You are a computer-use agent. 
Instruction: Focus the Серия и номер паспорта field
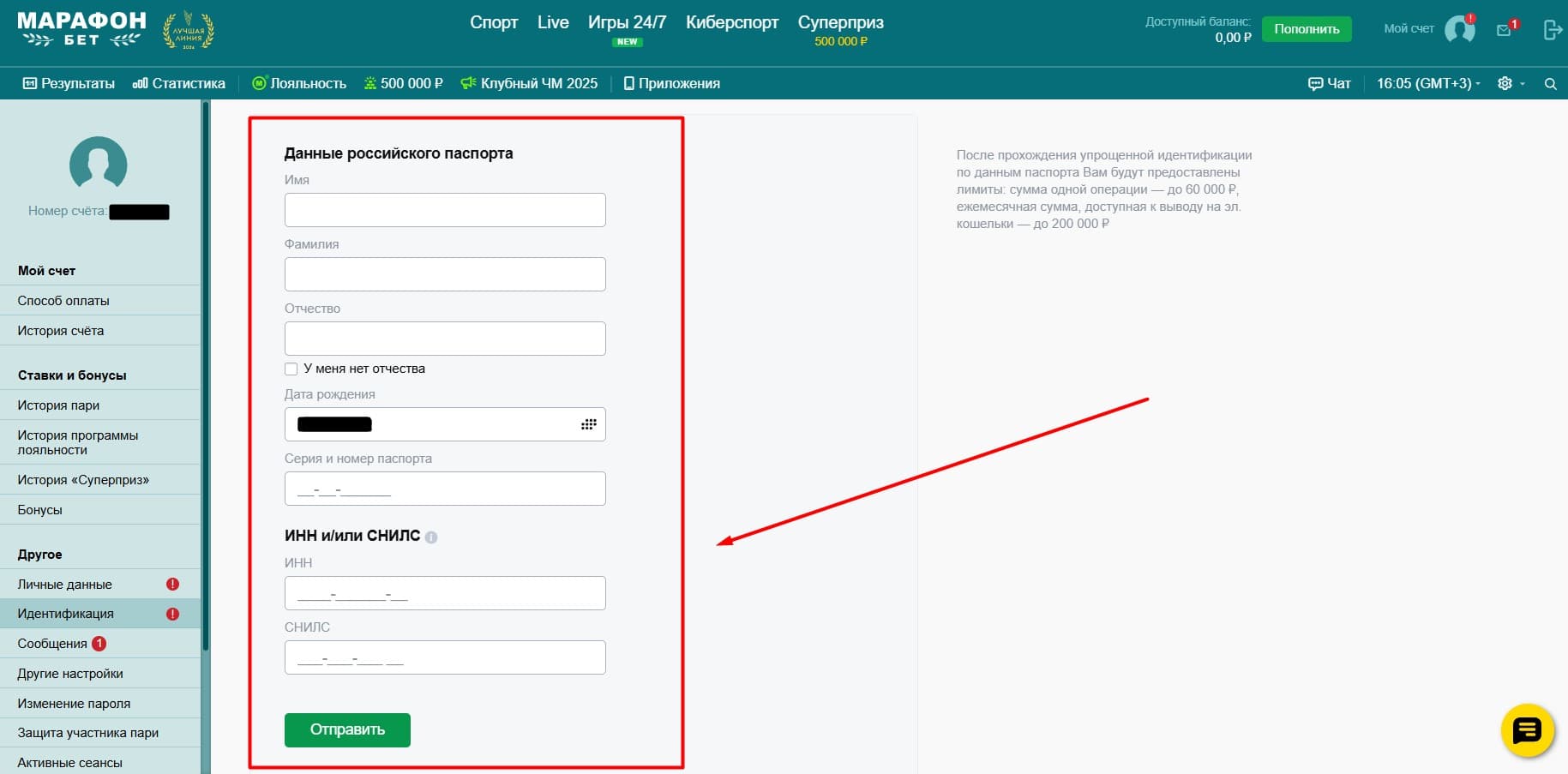[445, 489]
